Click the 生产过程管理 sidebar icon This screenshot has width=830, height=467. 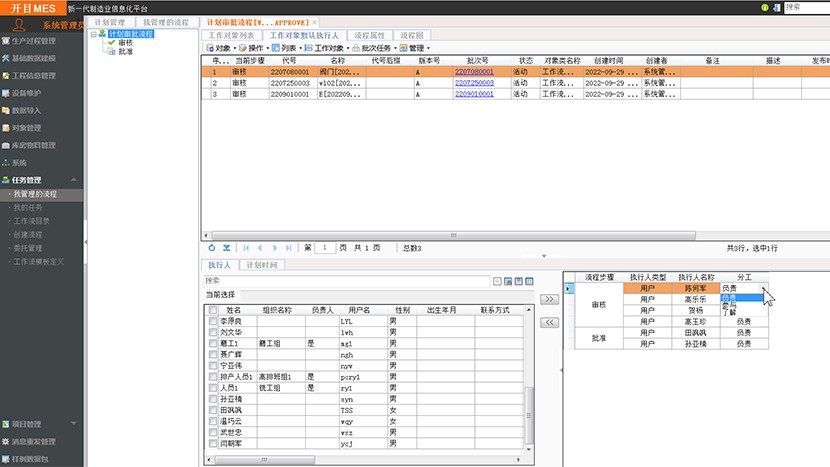[6, 41]
